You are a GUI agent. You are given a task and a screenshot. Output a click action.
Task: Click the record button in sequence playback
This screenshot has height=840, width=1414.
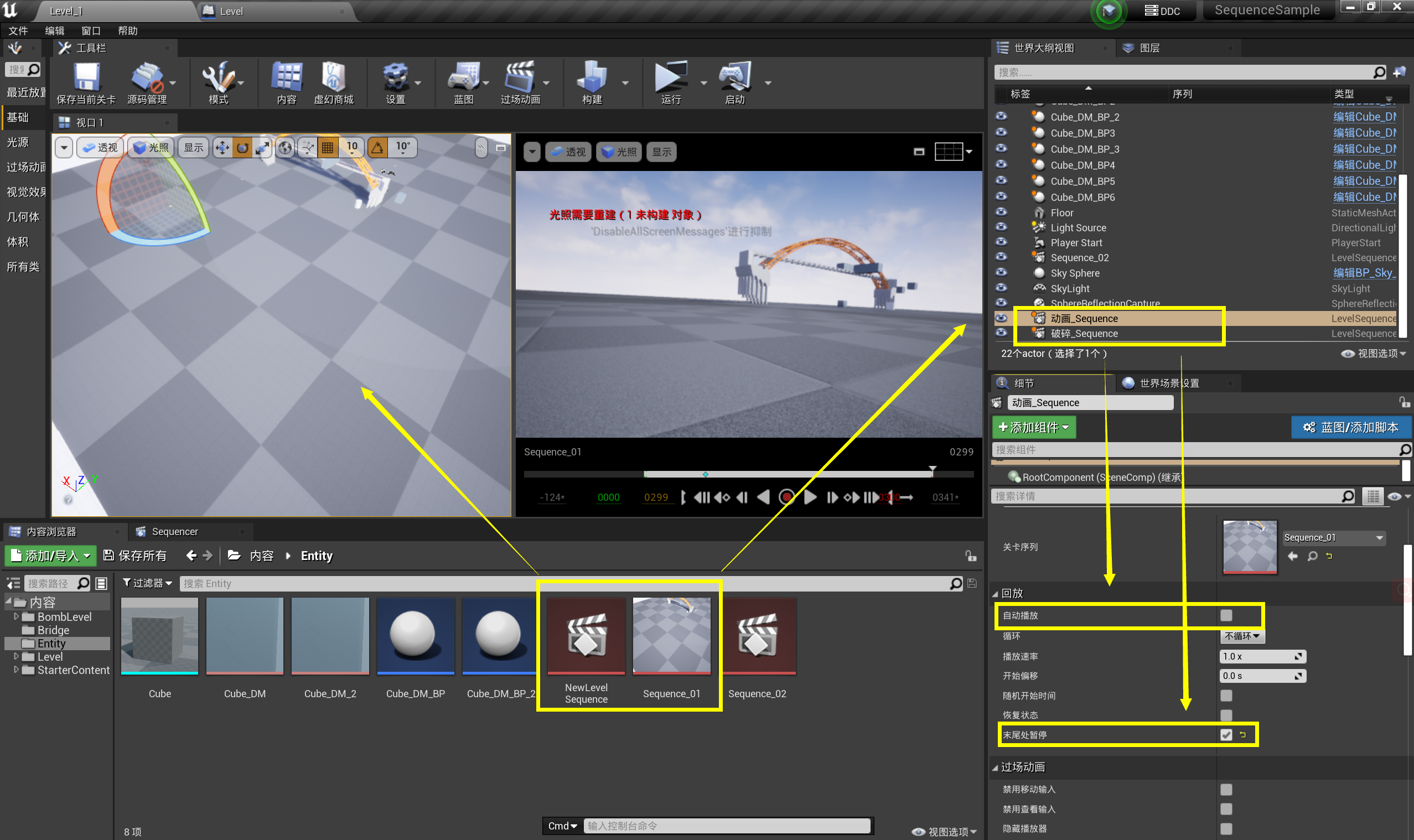click(x=786, y=497)
